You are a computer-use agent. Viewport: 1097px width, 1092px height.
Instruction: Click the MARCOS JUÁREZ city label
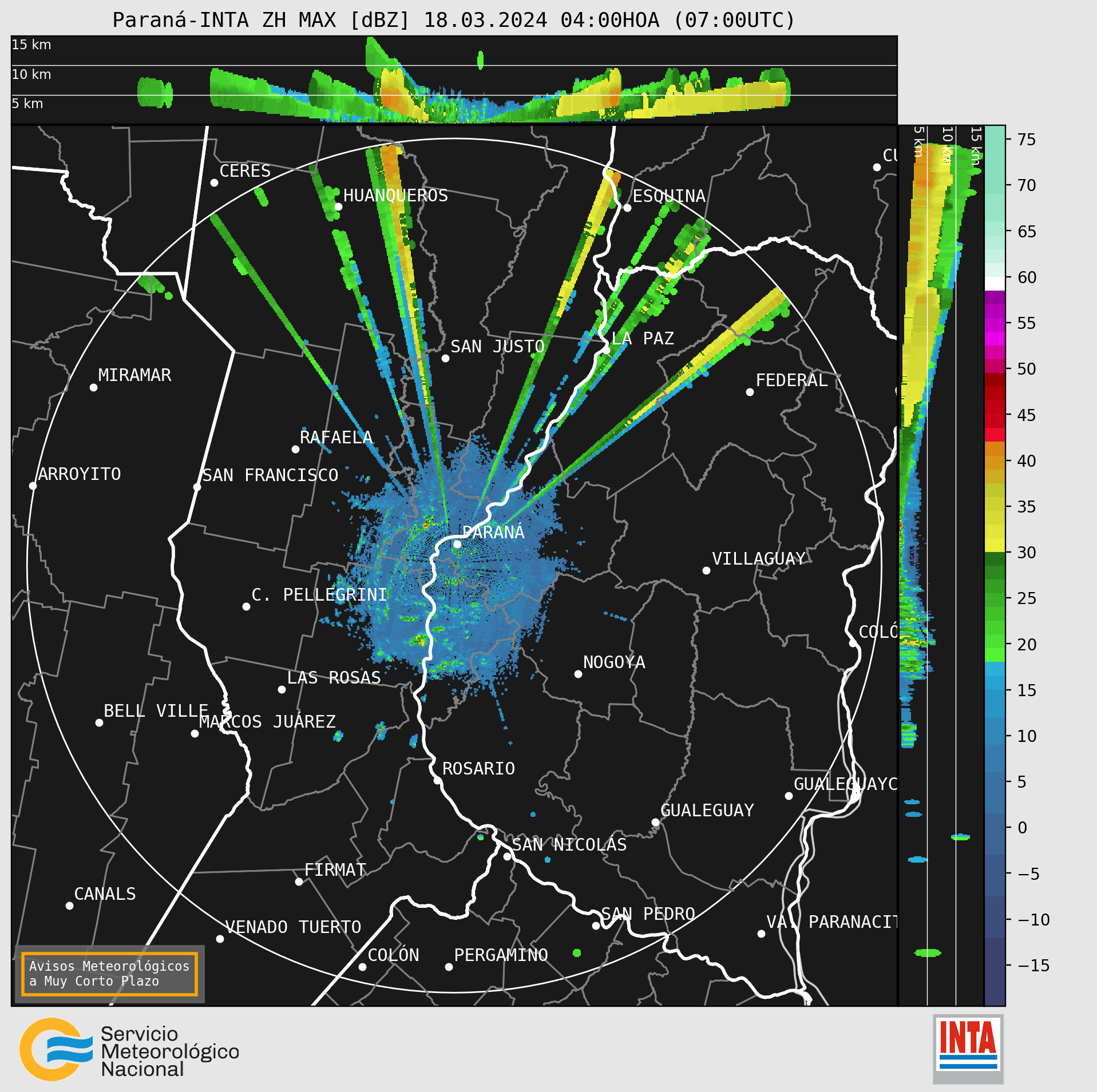(267, 721)
